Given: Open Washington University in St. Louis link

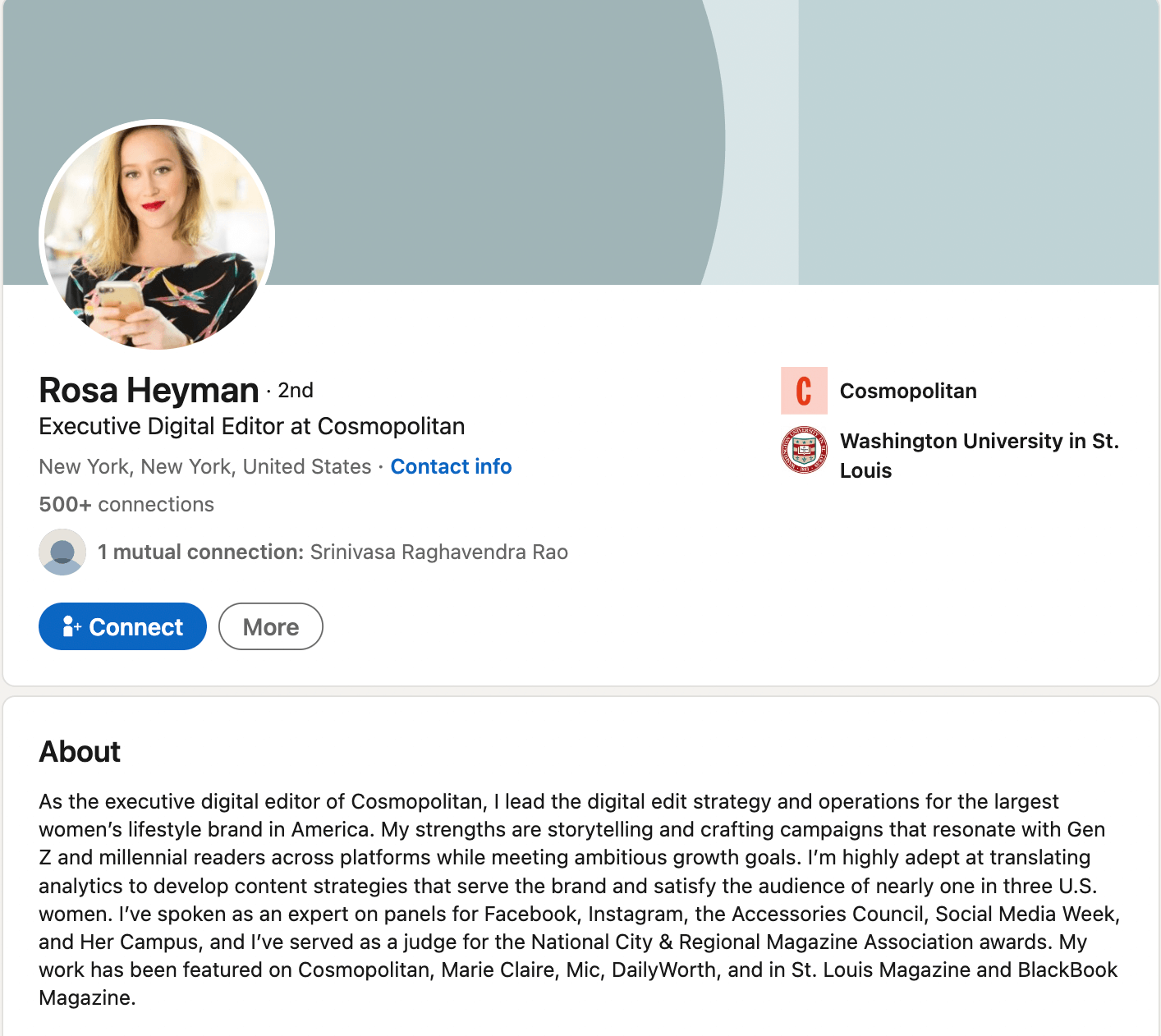Looking at the screenshot, I should pos(979,456).
